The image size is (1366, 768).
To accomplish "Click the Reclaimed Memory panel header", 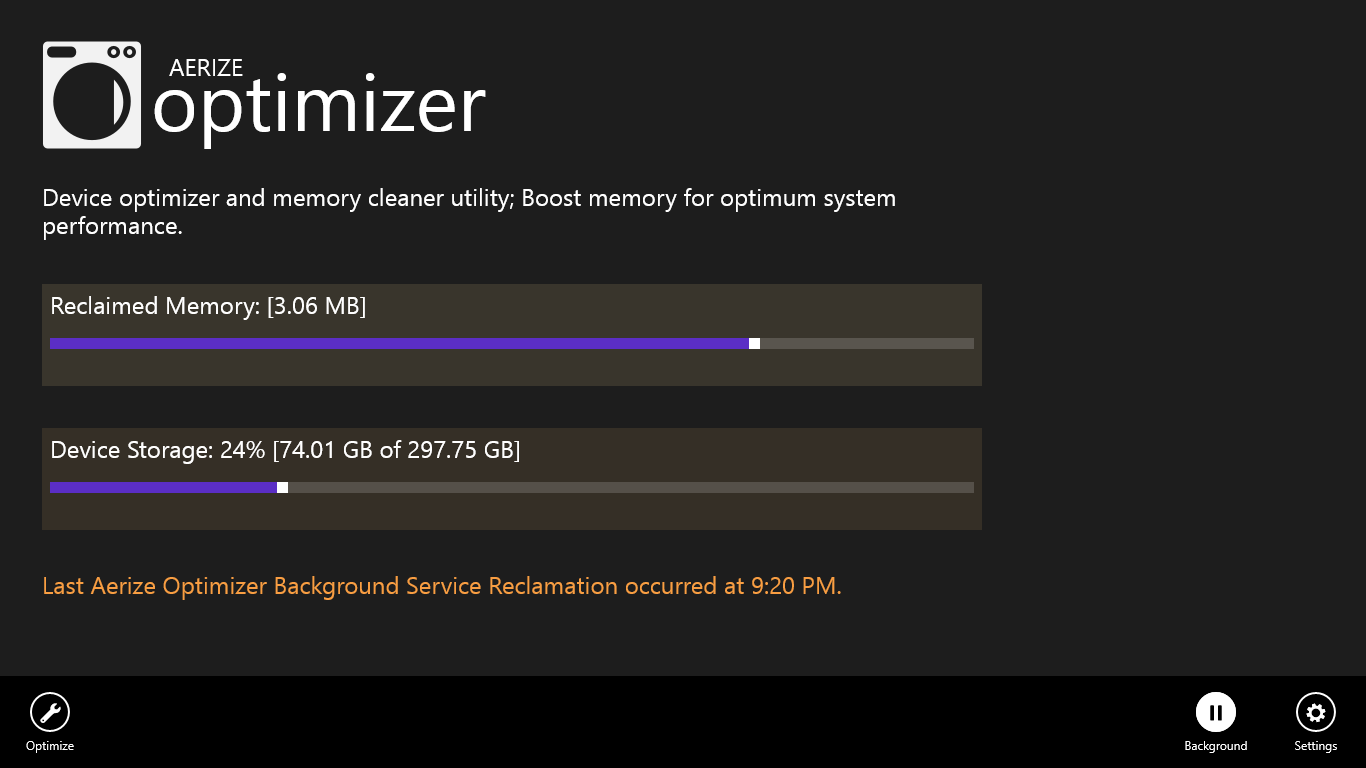I will click(209, 306).
